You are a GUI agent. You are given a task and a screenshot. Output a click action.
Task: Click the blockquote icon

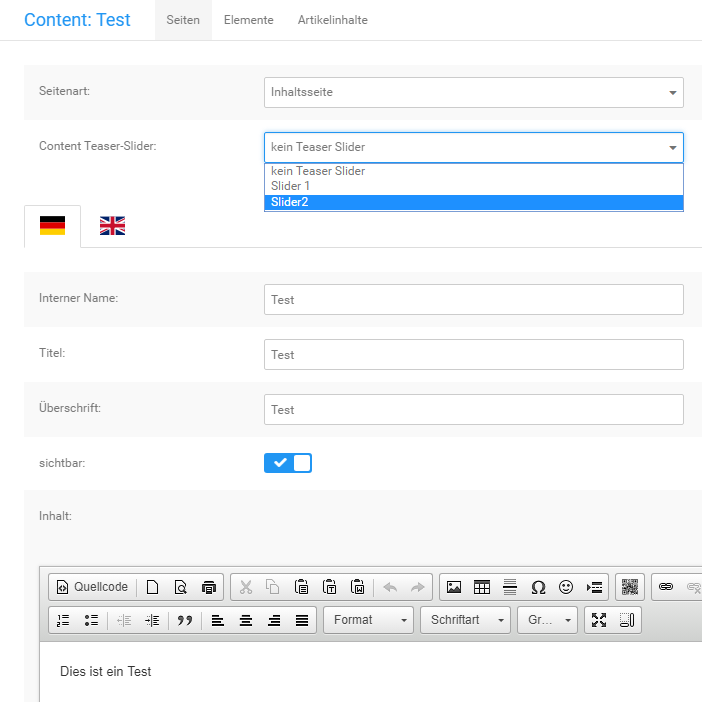tap(184, 620)
